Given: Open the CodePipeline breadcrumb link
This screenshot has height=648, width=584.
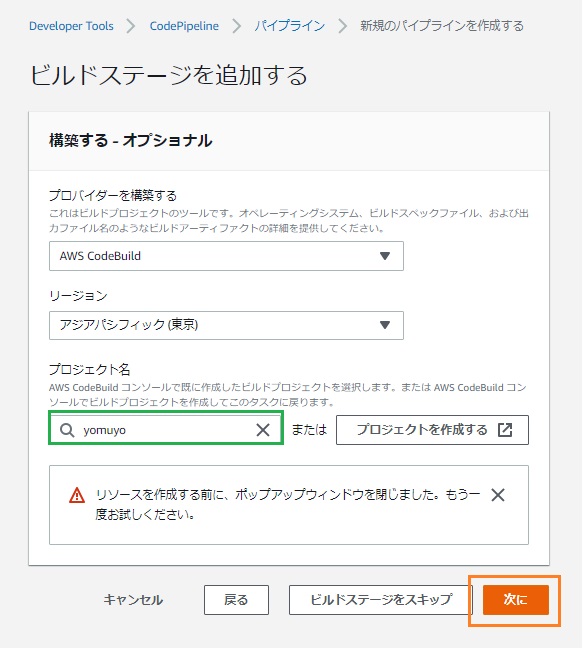Looking at the screenshot, I should point(184,26).
